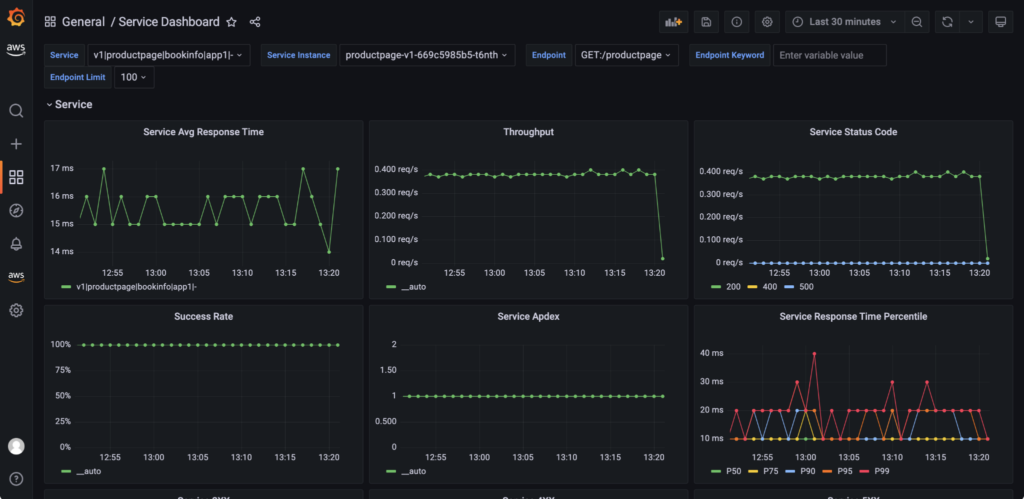This screenshot has width=1024, height=499.
Task: Open Configuration gear in left sidebar
Action: 16,310
